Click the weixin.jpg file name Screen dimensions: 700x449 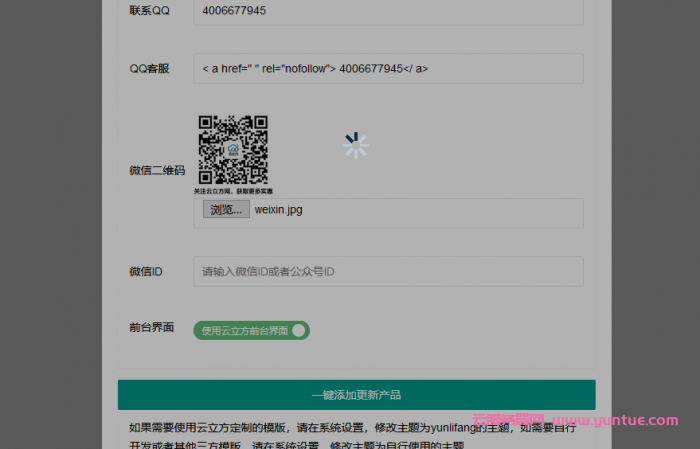pos(278,210)
